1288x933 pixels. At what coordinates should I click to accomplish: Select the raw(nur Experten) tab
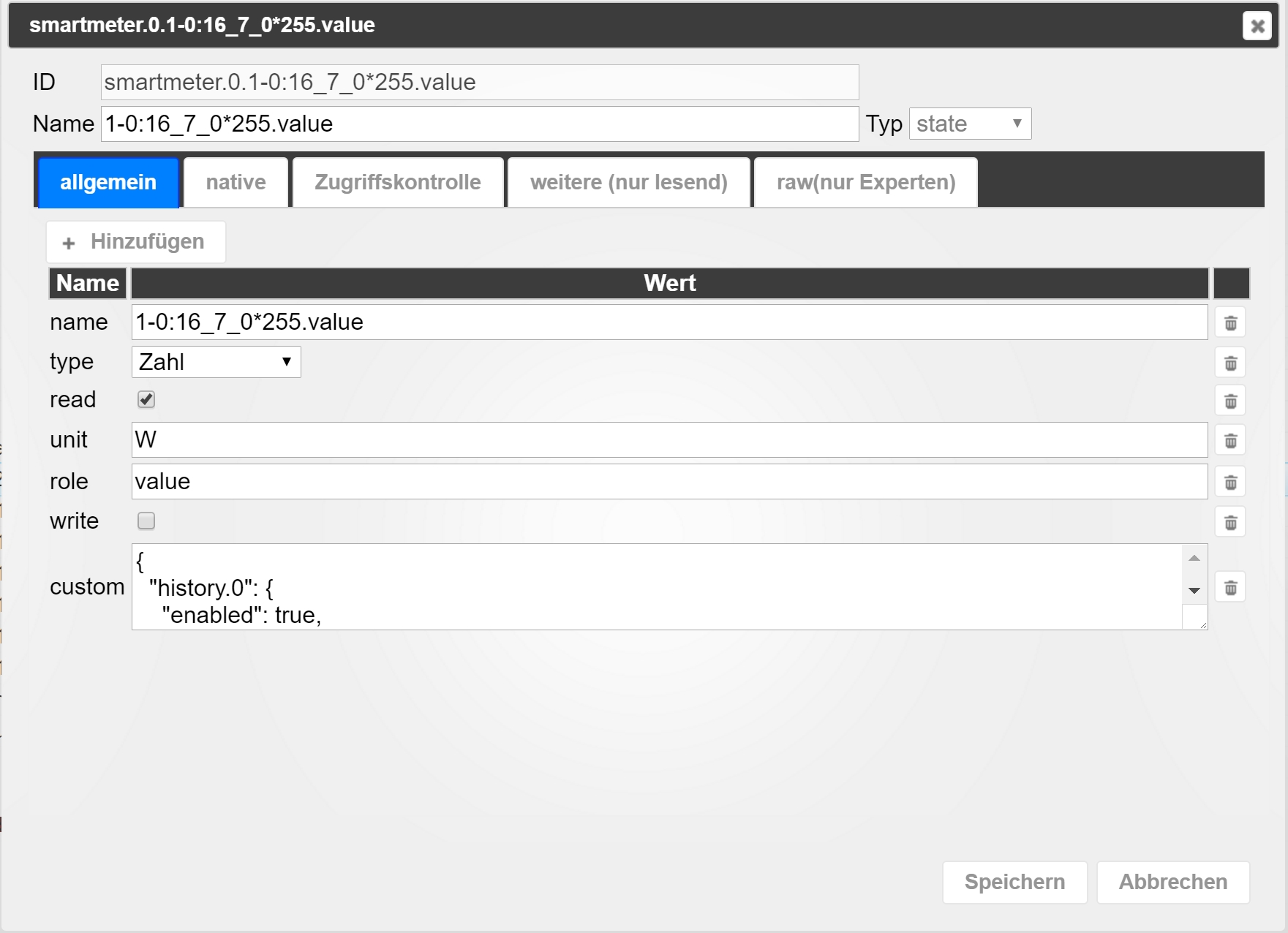[866, 182]
